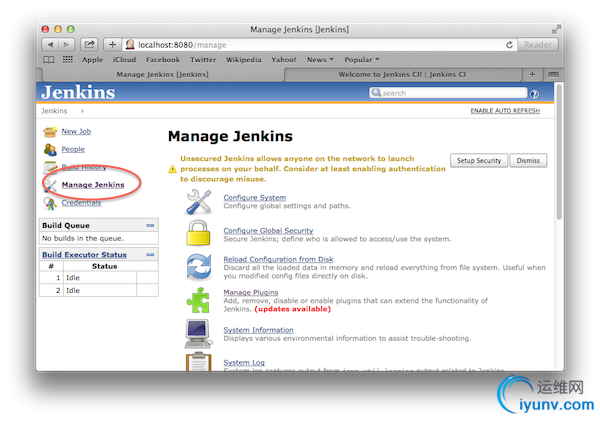Viewport: 600px width, 421px height.
Task: Open the People link
Action: pyautogui.click(x=73, y=149)
